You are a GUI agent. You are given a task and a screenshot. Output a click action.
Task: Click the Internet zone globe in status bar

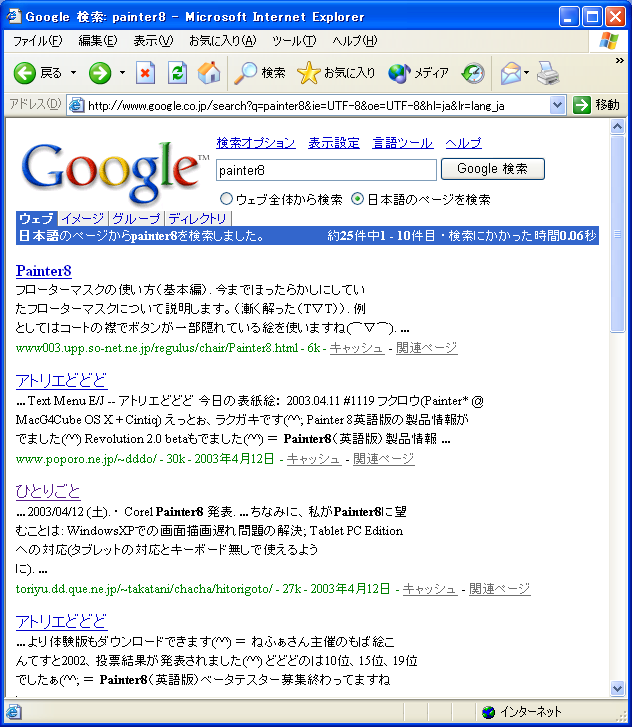(488, 712)
